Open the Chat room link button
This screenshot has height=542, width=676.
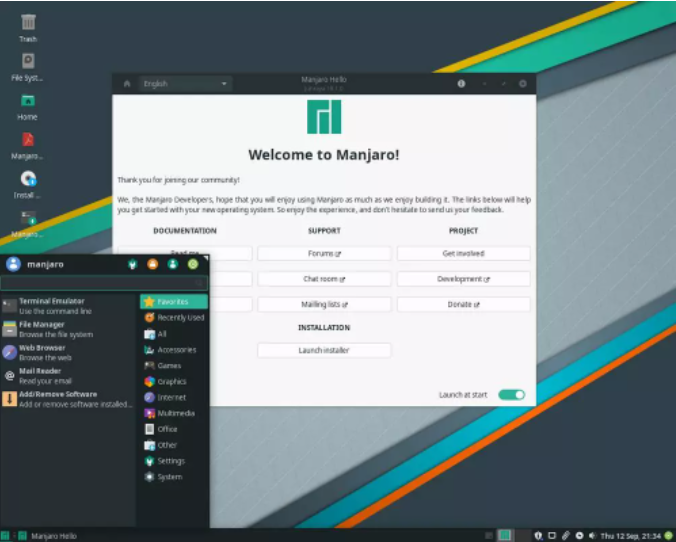click(324, 279)
